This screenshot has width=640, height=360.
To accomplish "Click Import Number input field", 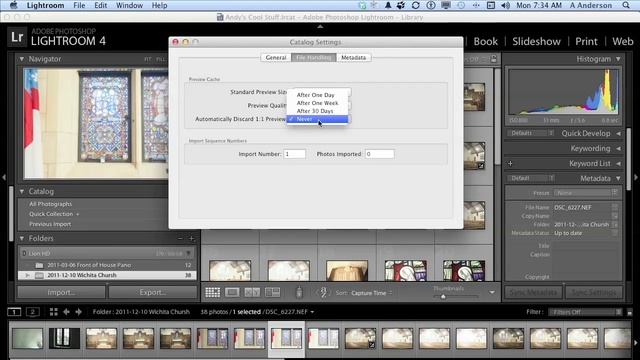I will click(x=295, y=154).
